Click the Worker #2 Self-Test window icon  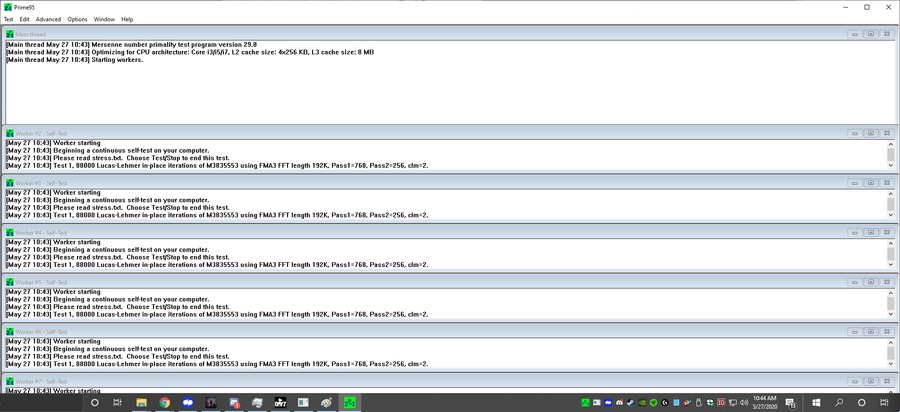(10, 133)
